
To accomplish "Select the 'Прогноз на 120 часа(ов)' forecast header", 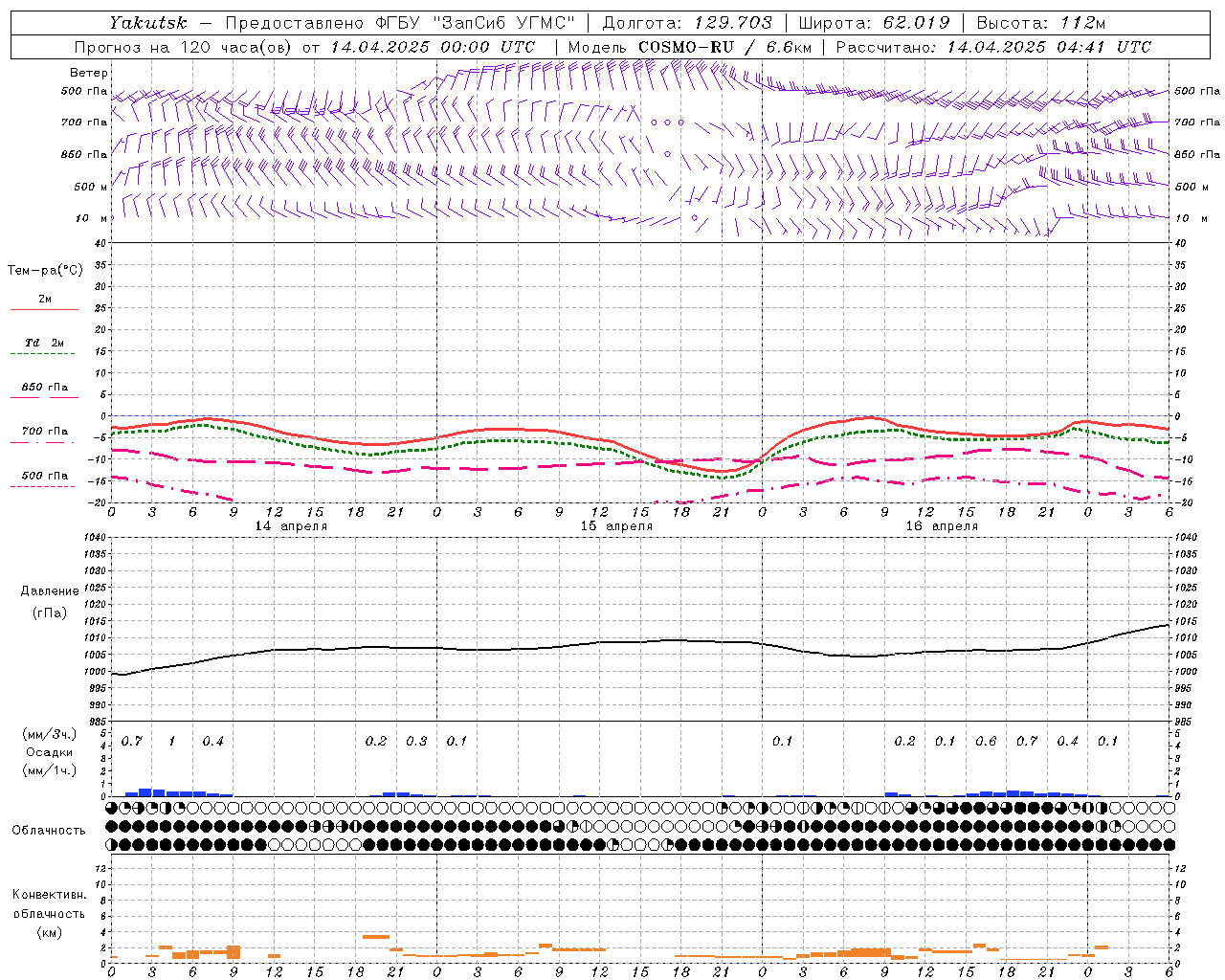I will click(185, 47).
